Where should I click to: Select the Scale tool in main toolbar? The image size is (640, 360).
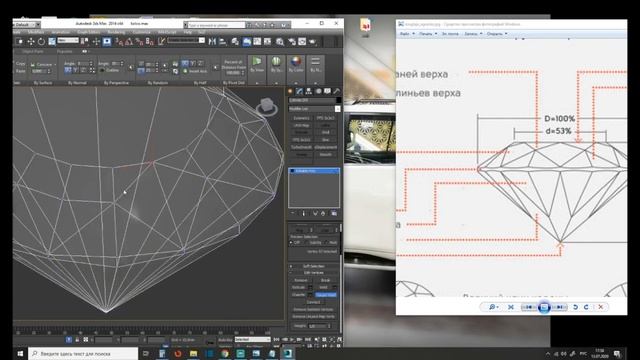point(52,42)
